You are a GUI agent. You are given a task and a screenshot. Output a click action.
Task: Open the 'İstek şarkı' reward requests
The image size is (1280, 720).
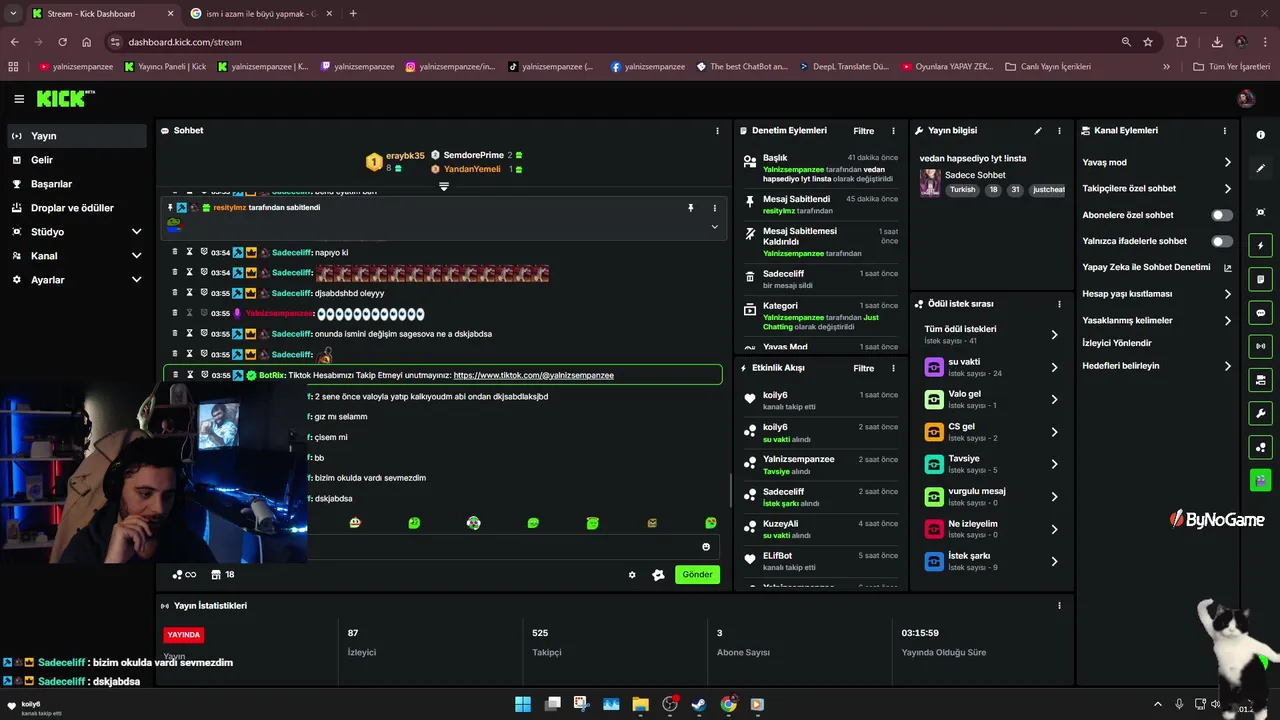pyautogui.click(x=991, y=561)
